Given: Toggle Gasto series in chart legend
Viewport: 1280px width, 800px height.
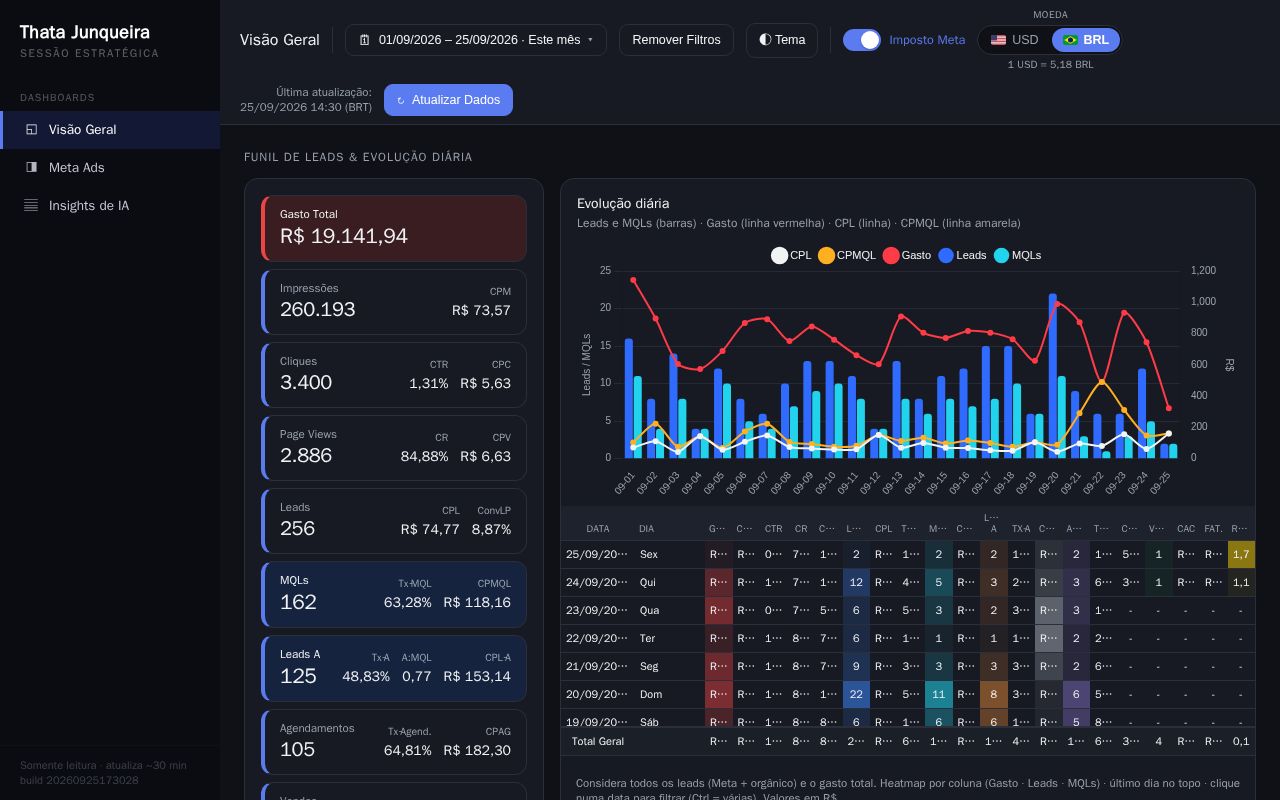Looking at the screenshot, I should coord(906,255).
